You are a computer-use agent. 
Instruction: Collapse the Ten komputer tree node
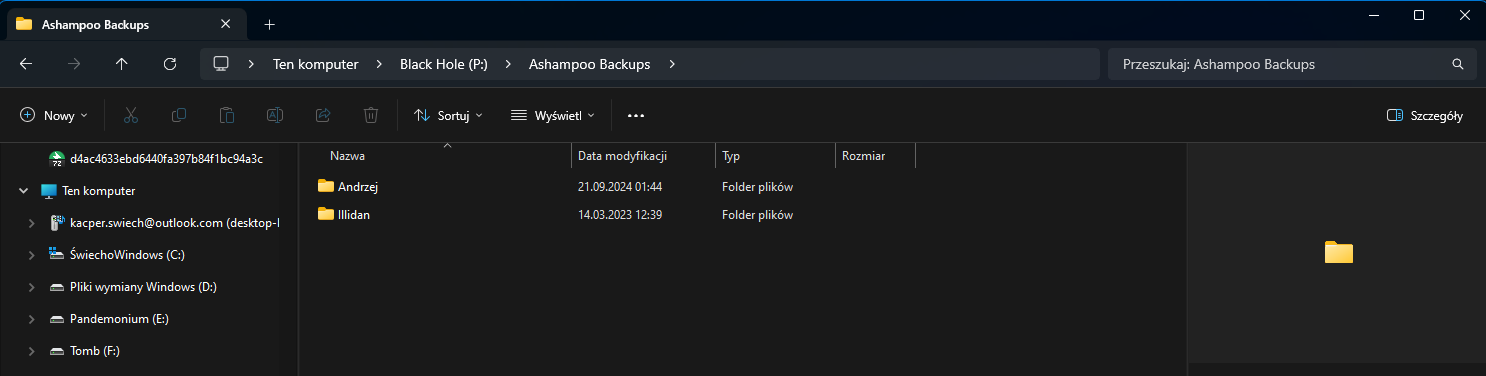(x=22, y=191)
